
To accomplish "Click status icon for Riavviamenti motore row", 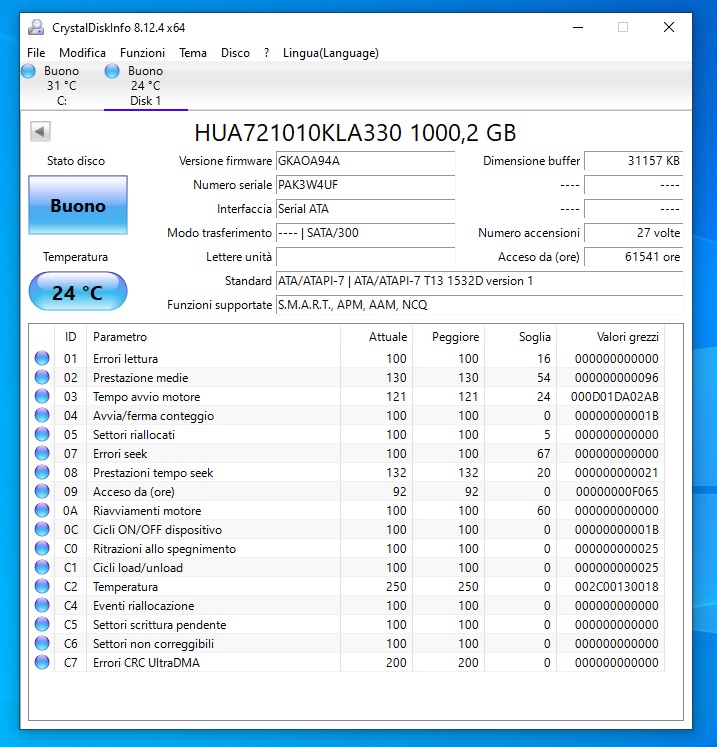I will [x=42, y=510].
